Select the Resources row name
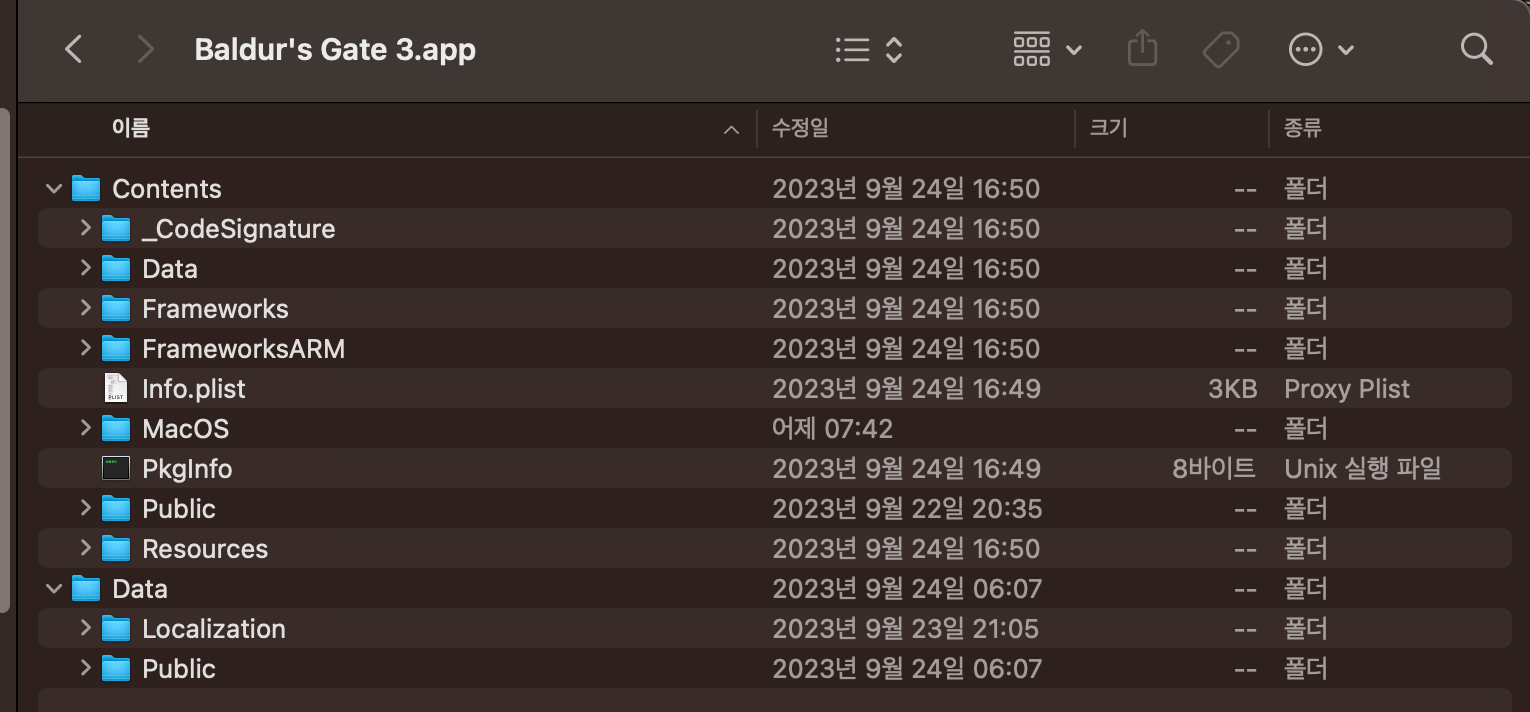The image size is (1530, 712). (x=205, y=549)
